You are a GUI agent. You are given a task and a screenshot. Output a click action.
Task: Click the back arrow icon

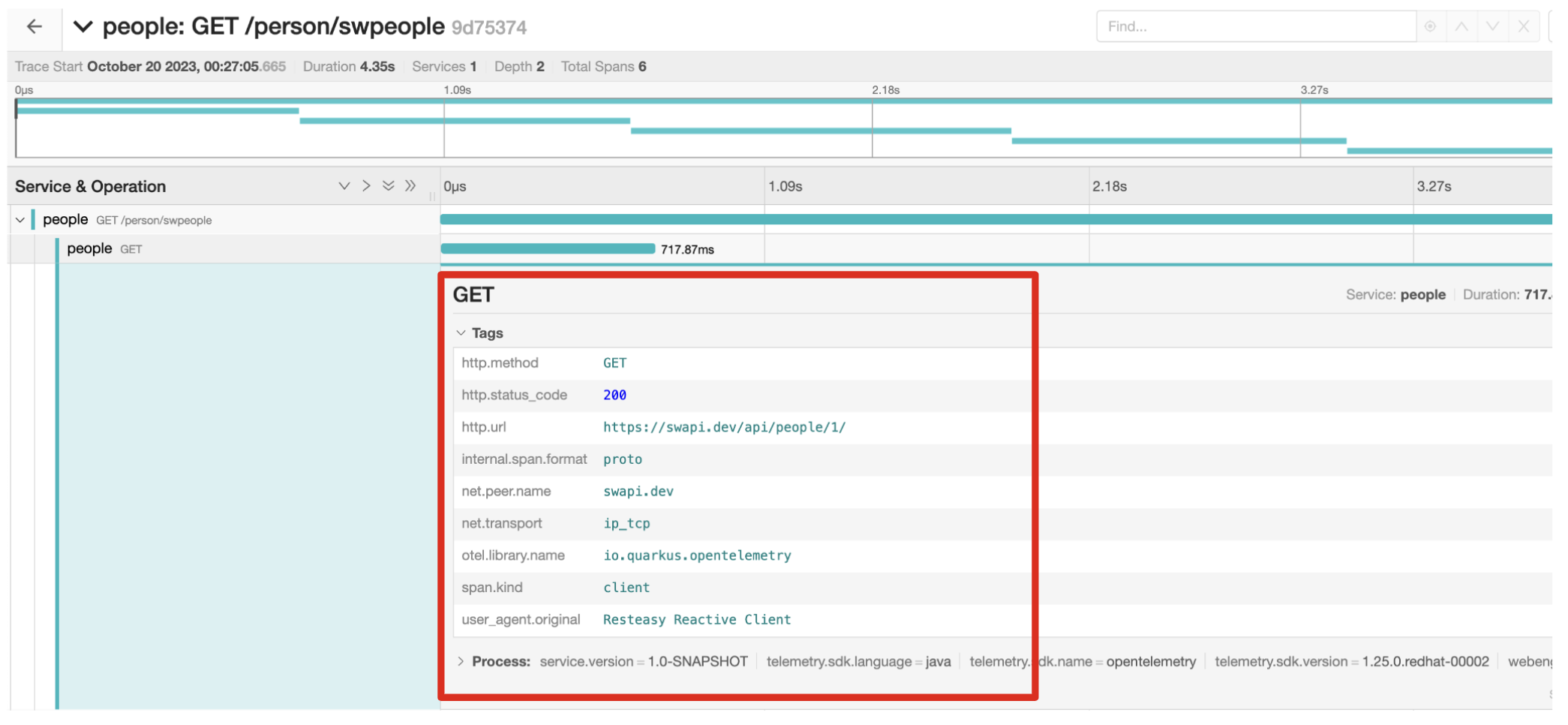(35, 27)
